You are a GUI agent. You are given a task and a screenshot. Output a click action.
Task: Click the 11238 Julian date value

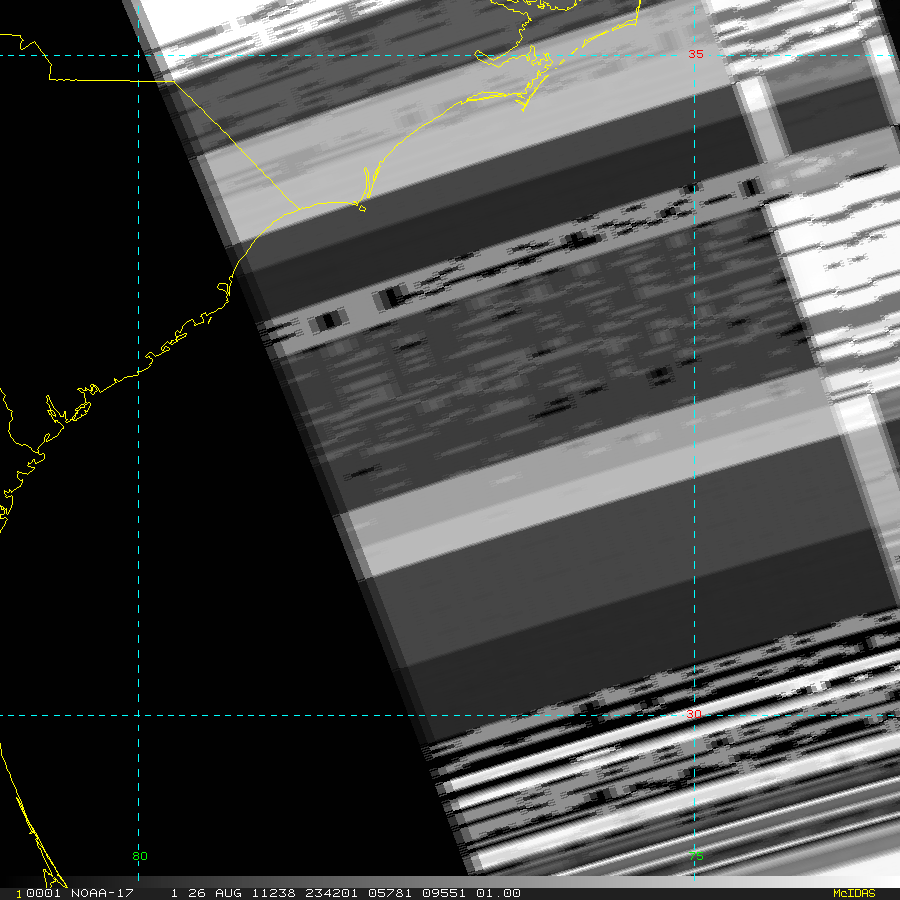coord(273,893)
